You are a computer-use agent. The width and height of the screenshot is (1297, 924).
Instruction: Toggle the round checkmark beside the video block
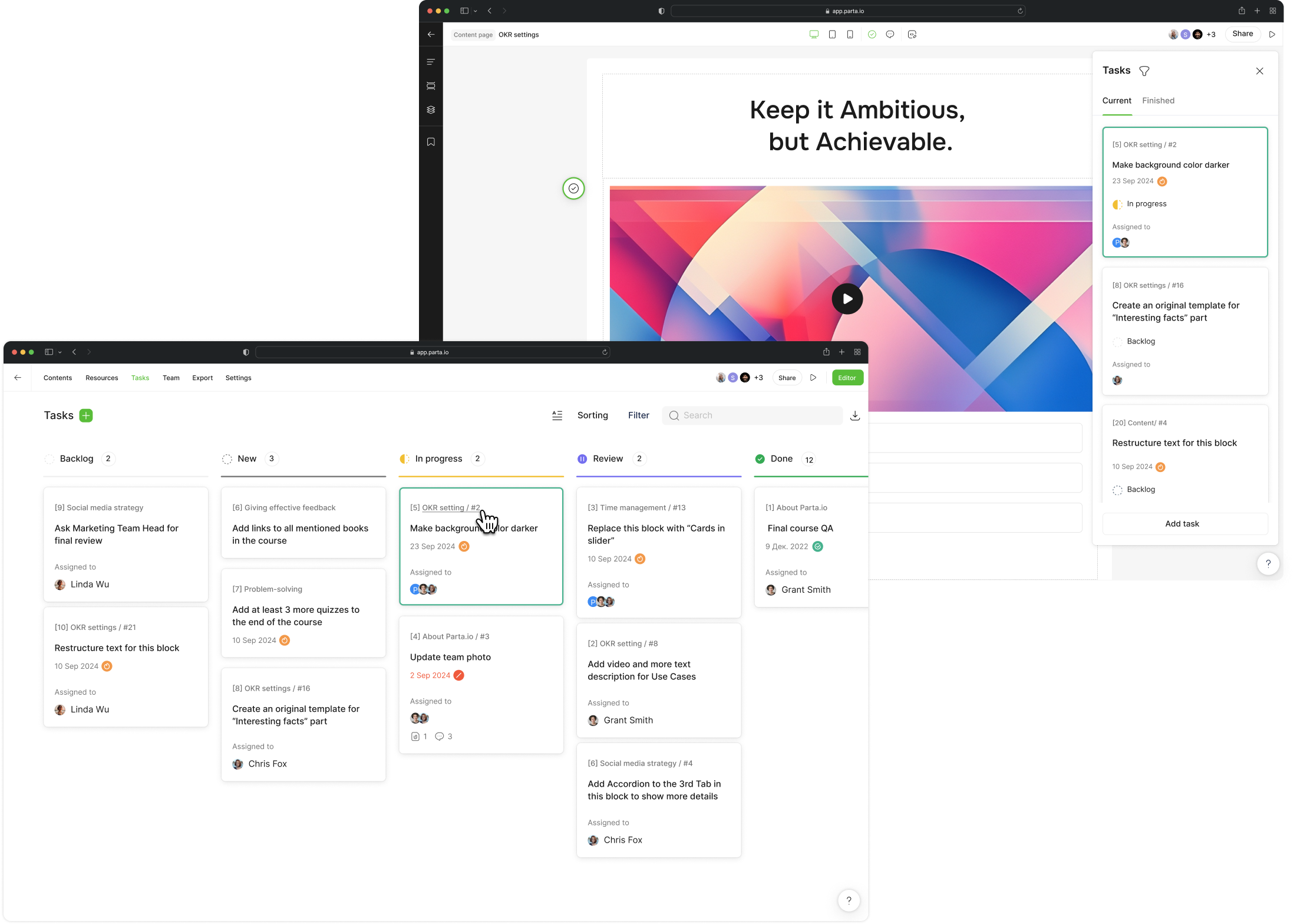click(x=573, y=189)
